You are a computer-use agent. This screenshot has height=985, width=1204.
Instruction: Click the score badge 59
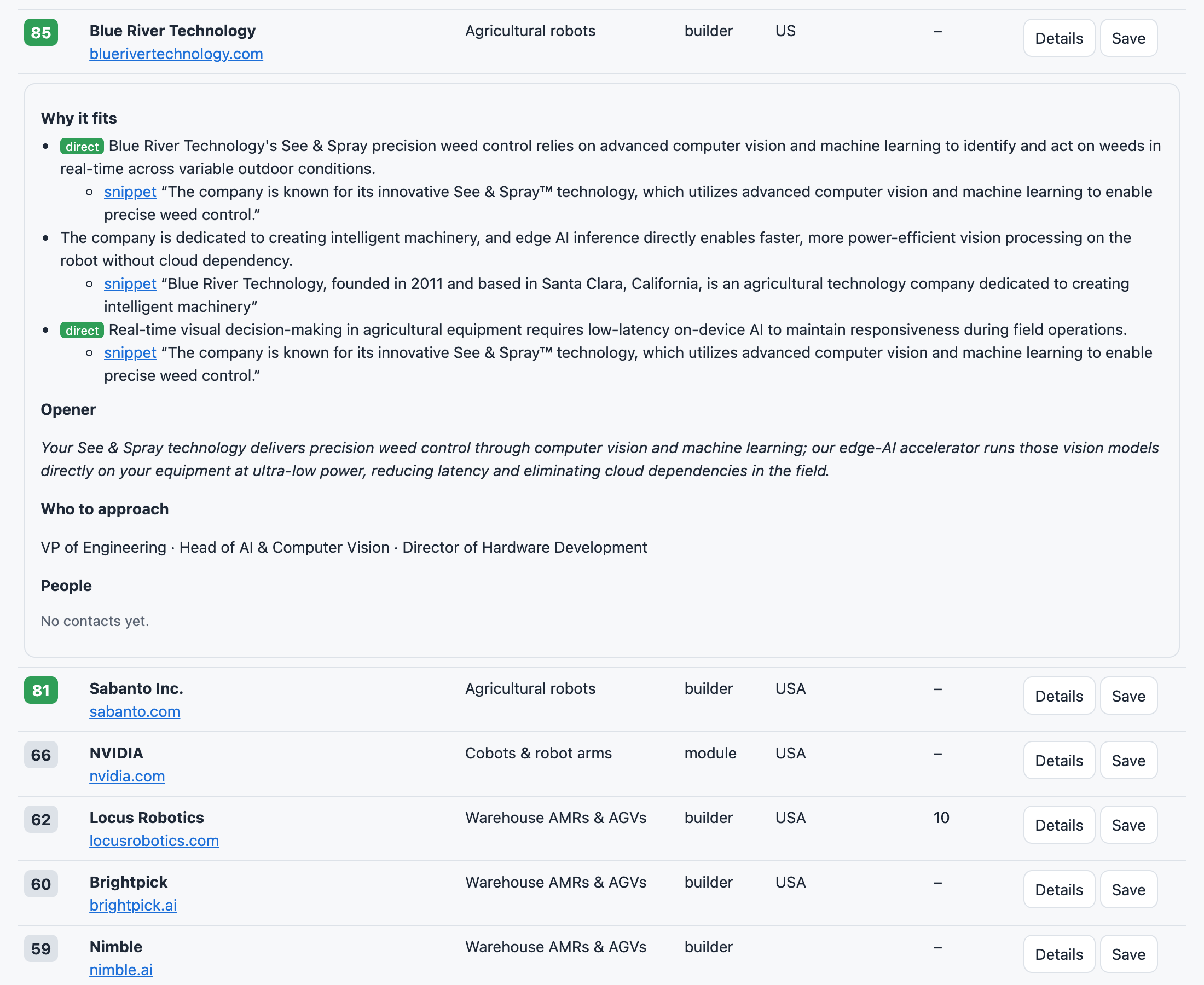(x=41, y=949)
